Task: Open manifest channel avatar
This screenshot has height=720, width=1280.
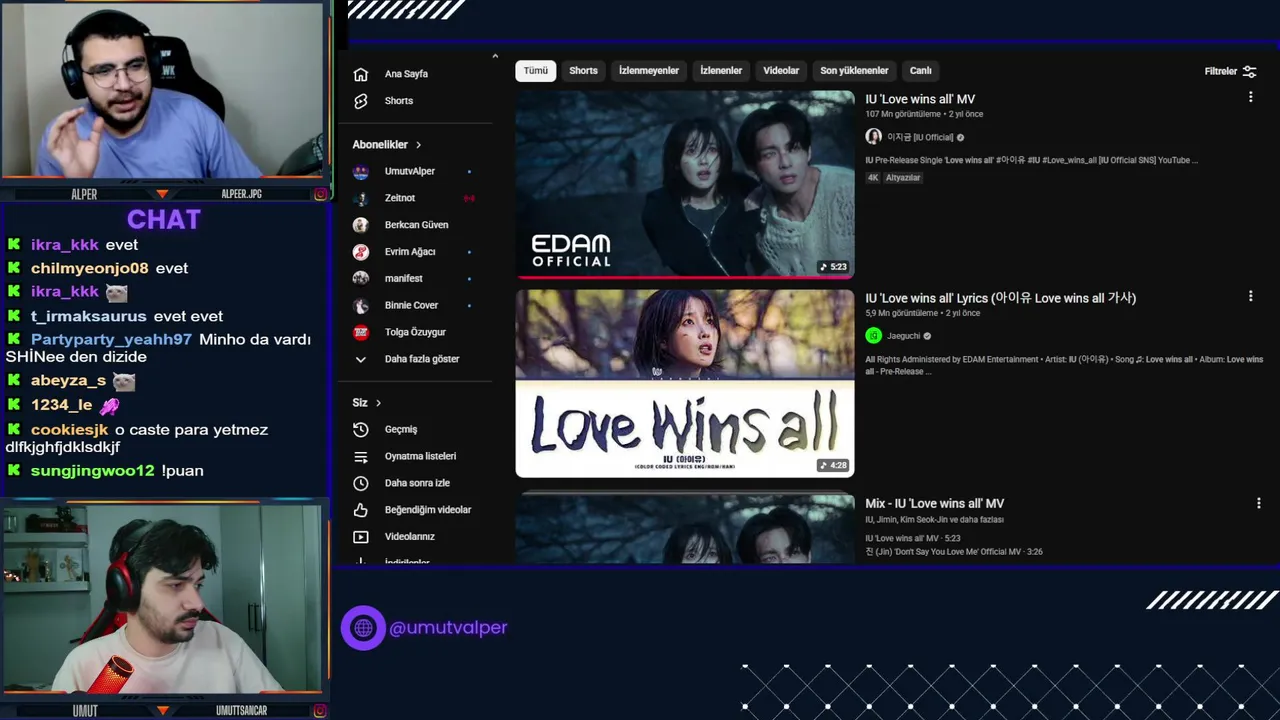Action: 361,278
